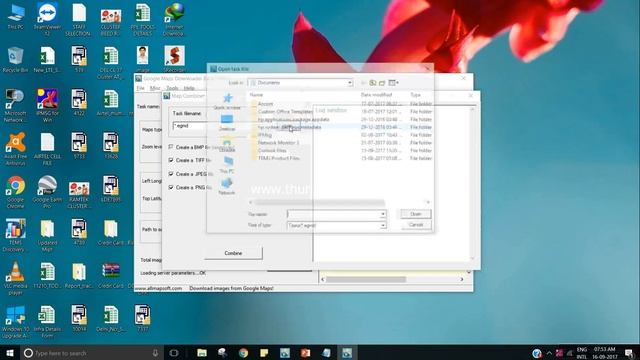Image resolution: width=640 pixels, height=360 pixels.
Task: Toggle Create a JPEG file checkbox
Action: [x=171, y=174]
